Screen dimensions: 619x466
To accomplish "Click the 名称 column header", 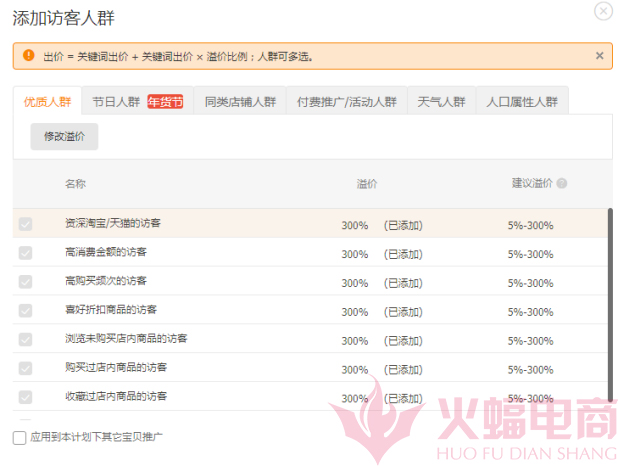I will click(x=75, y=184).
